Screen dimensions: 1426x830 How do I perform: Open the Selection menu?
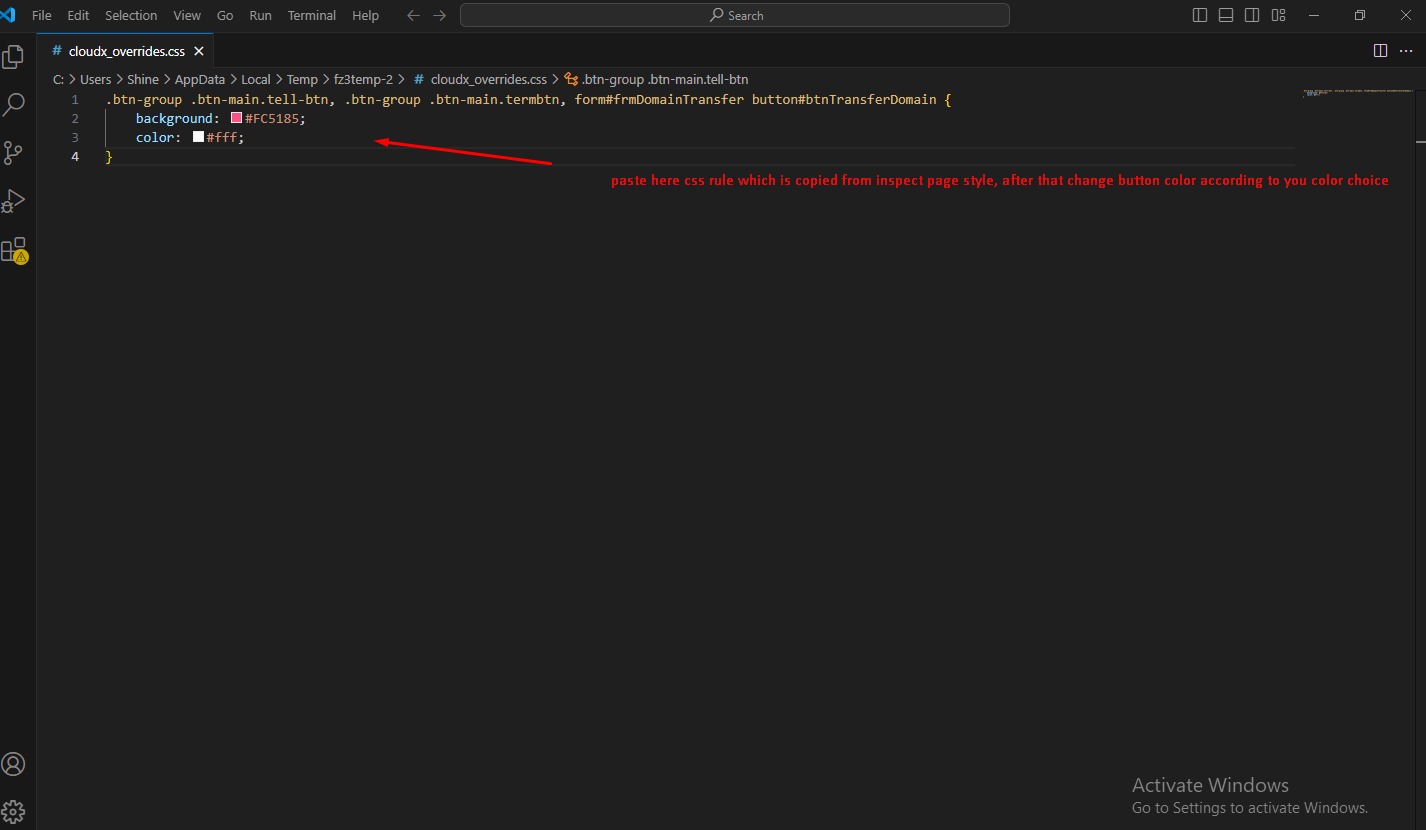point(131,15)
